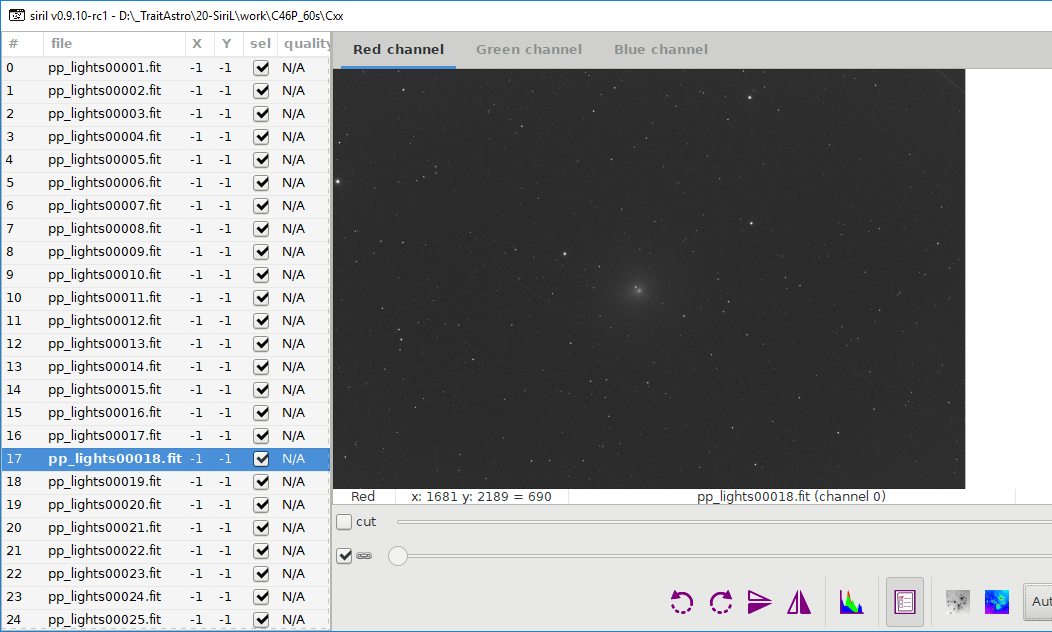This screenshot has width=1052, height=632.
Task: Click the Siril app icon in title bar
Action: pyautogui.click(x=17, y=15)
